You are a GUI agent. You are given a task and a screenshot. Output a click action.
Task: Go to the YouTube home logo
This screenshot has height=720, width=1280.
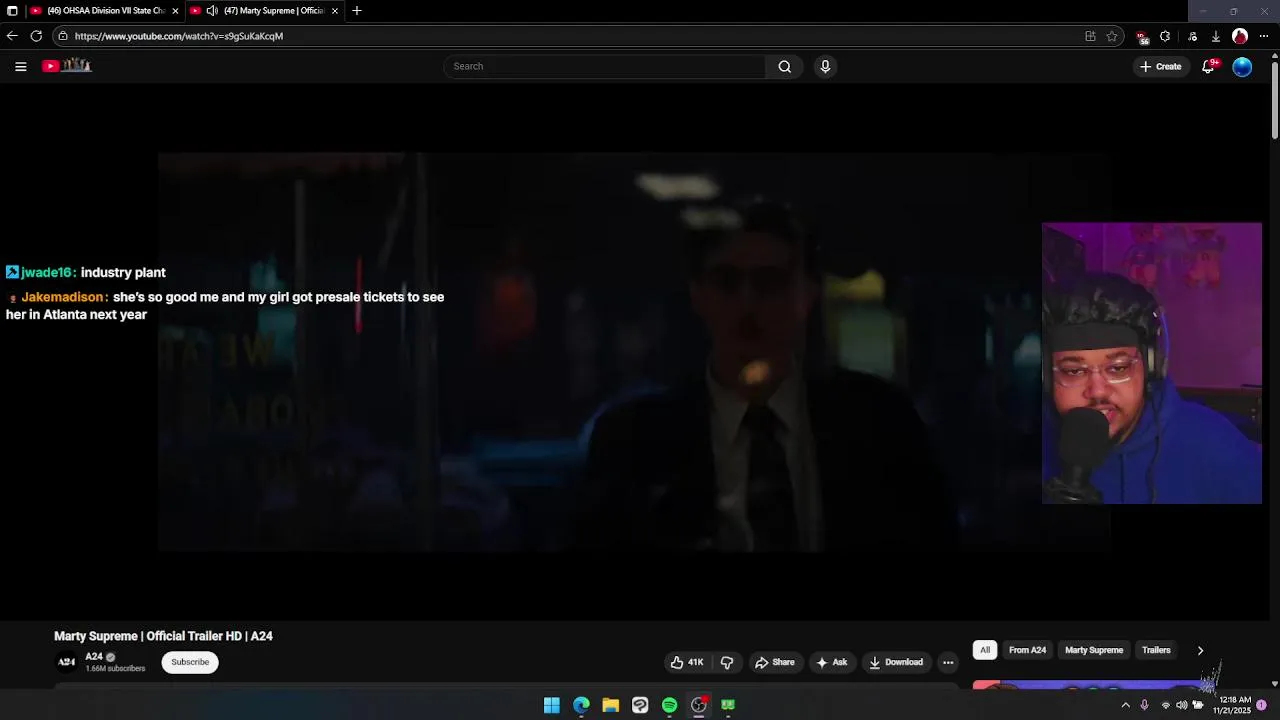[x=67, y=66]
